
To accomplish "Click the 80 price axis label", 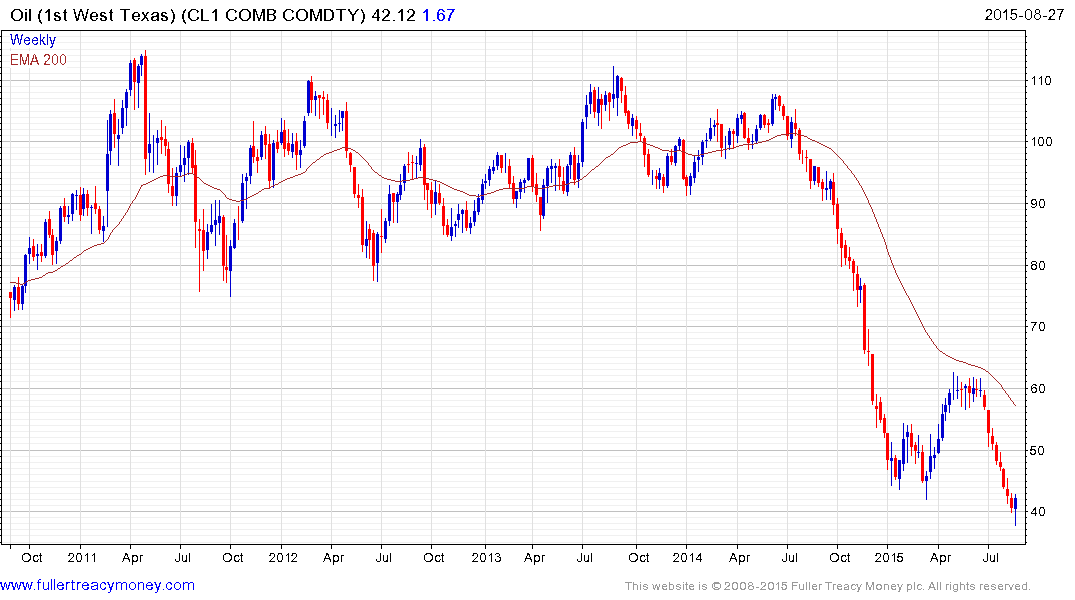I will click(x=1038, y=265).
